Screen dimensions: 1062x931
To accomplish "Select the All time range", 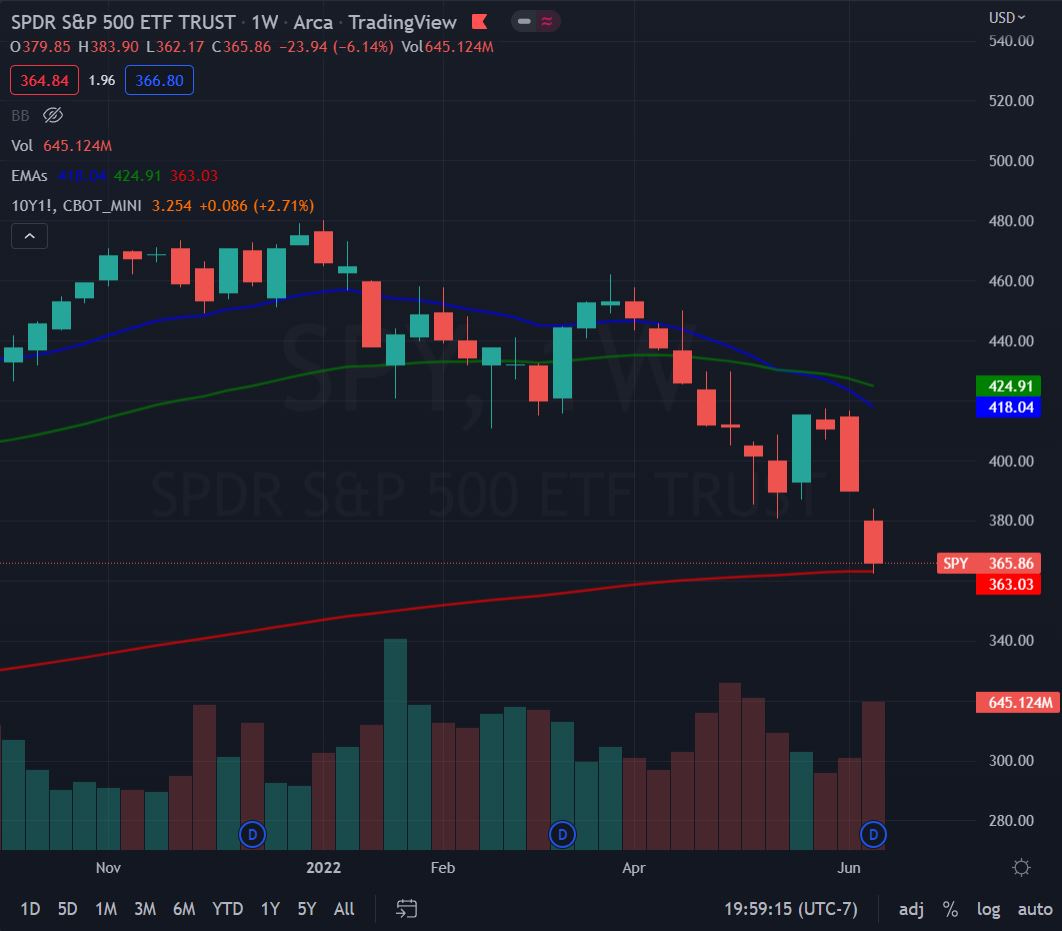I will pyautogui.click(x=344, y=909).
